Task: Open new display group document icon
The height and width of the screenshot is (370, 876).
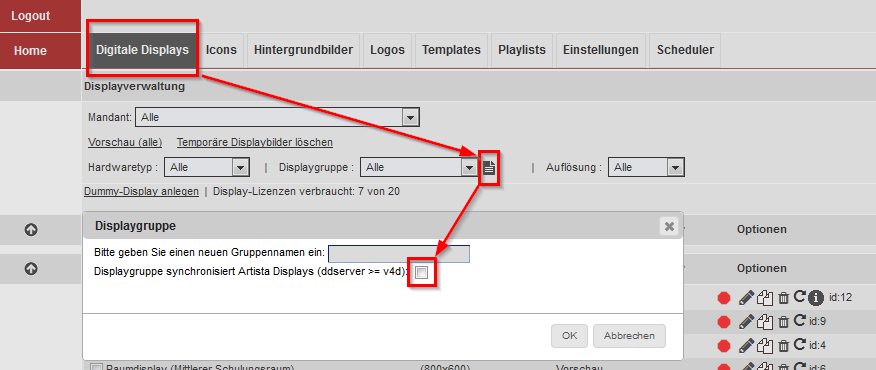Action: tap(489, 167)
